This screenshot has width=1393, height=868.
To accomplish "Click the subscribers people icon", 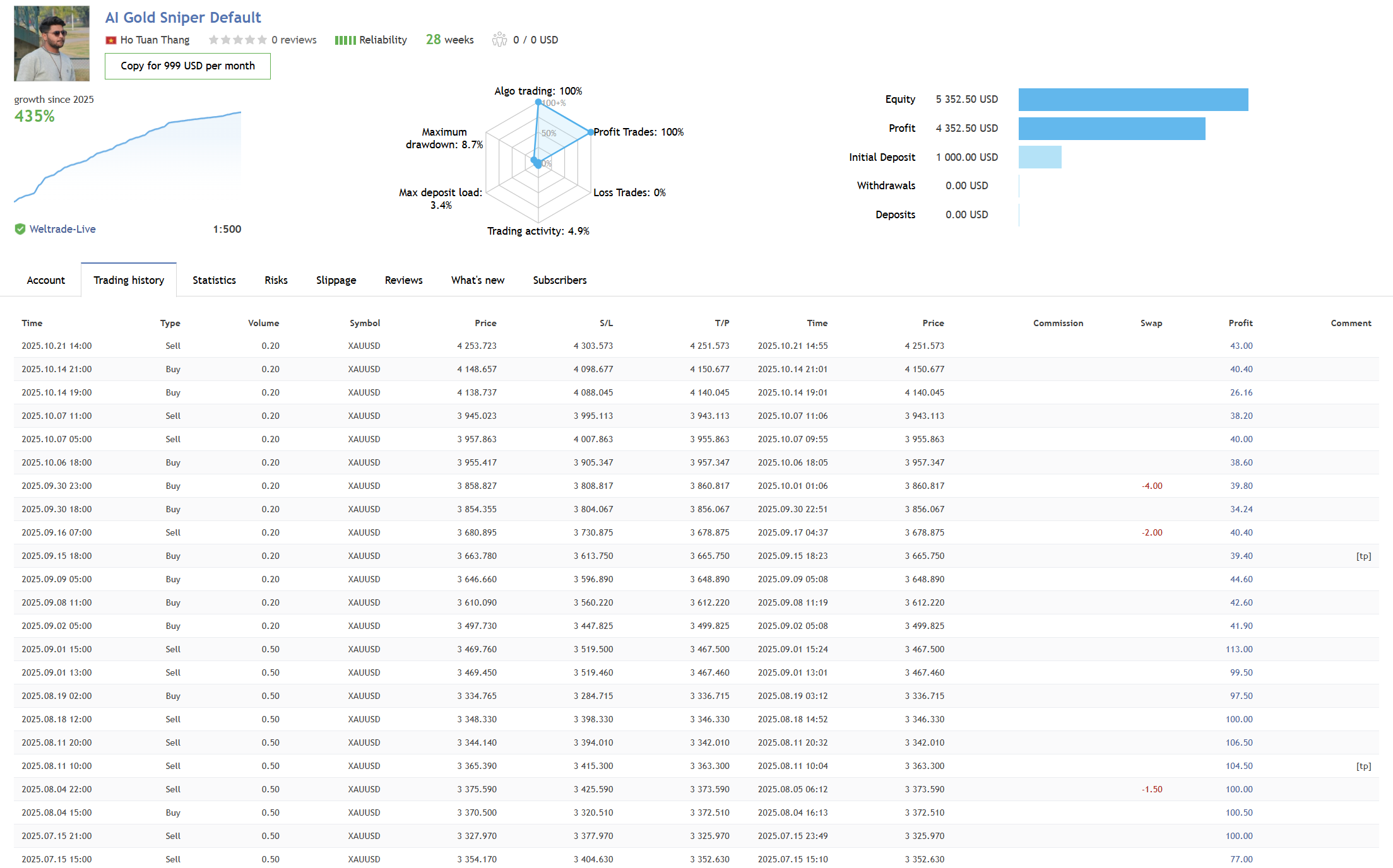I will [499, 40].
